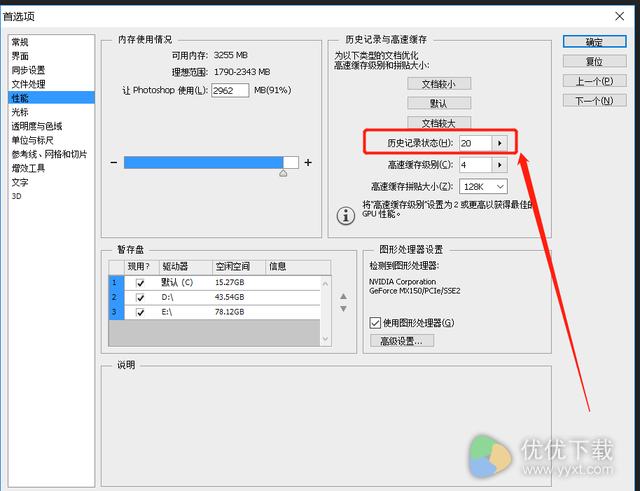Move scratch disk up with the up arrow
Image resolution: width=640 pixels, height=491 pixels.
click(x=344, y=296)
